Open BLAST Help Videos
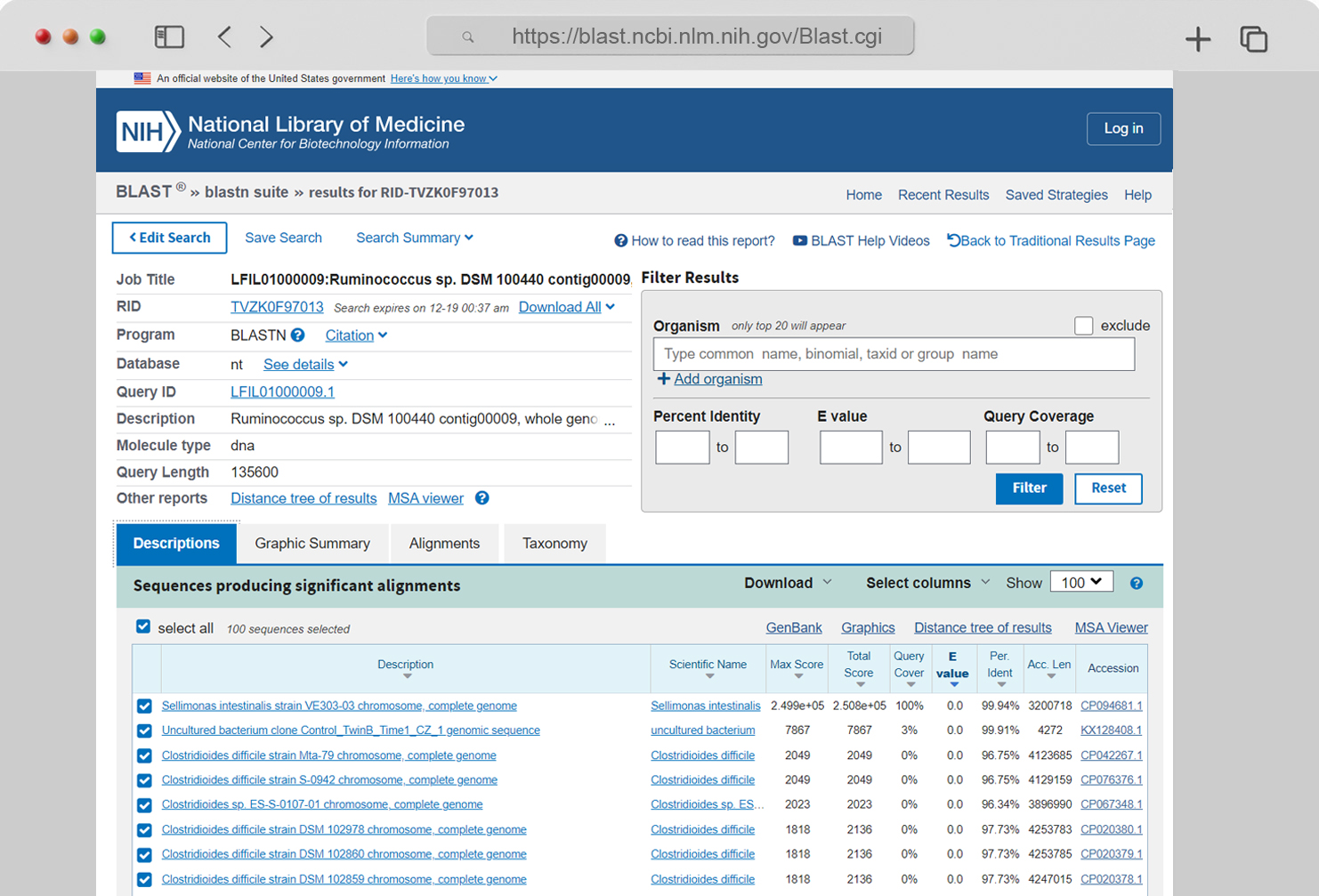 click(861, 241)
